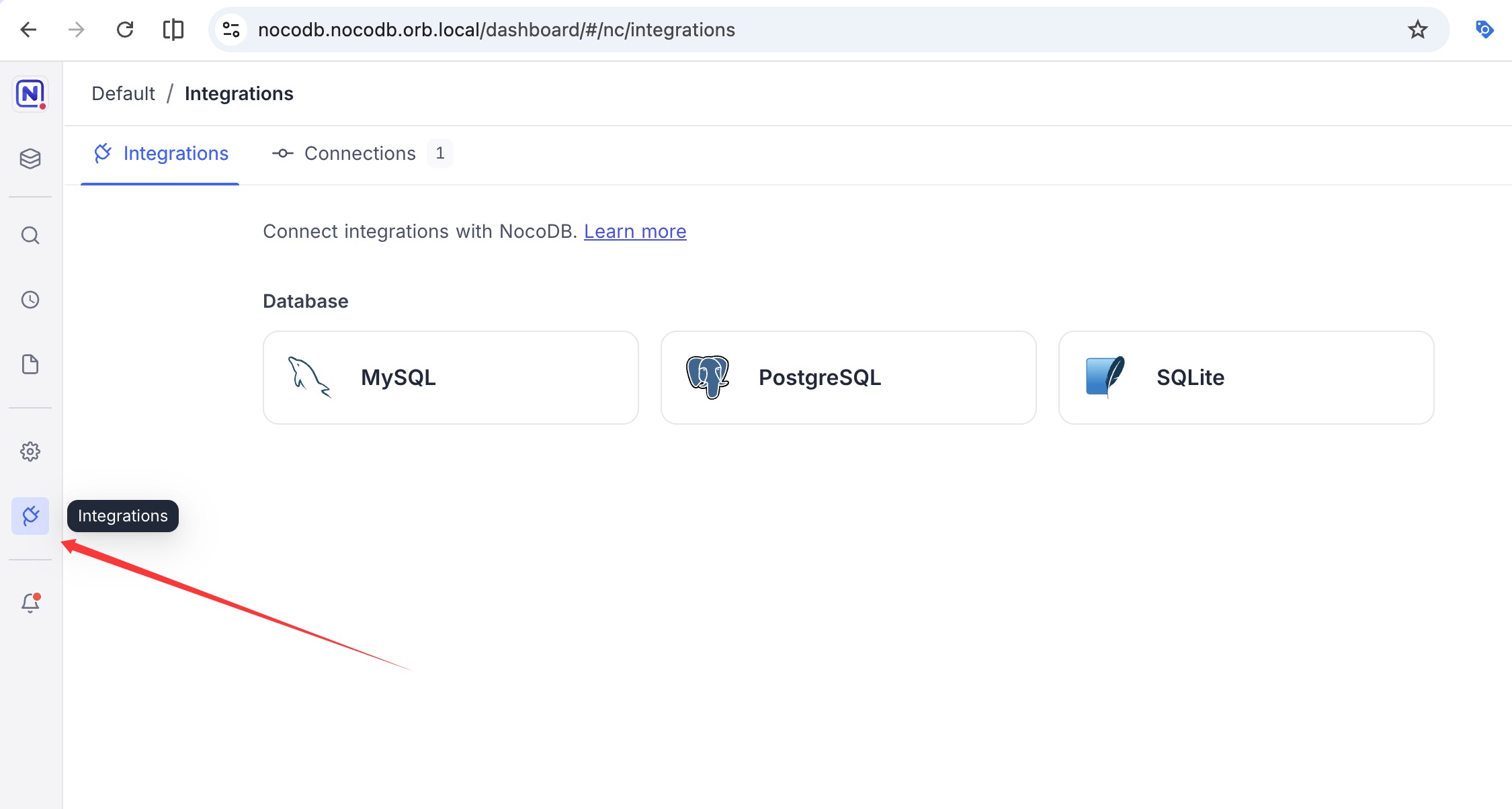This screenshot has width=1512, height=809.
Task: Click the document page sidebar icon
Action: 30,364
